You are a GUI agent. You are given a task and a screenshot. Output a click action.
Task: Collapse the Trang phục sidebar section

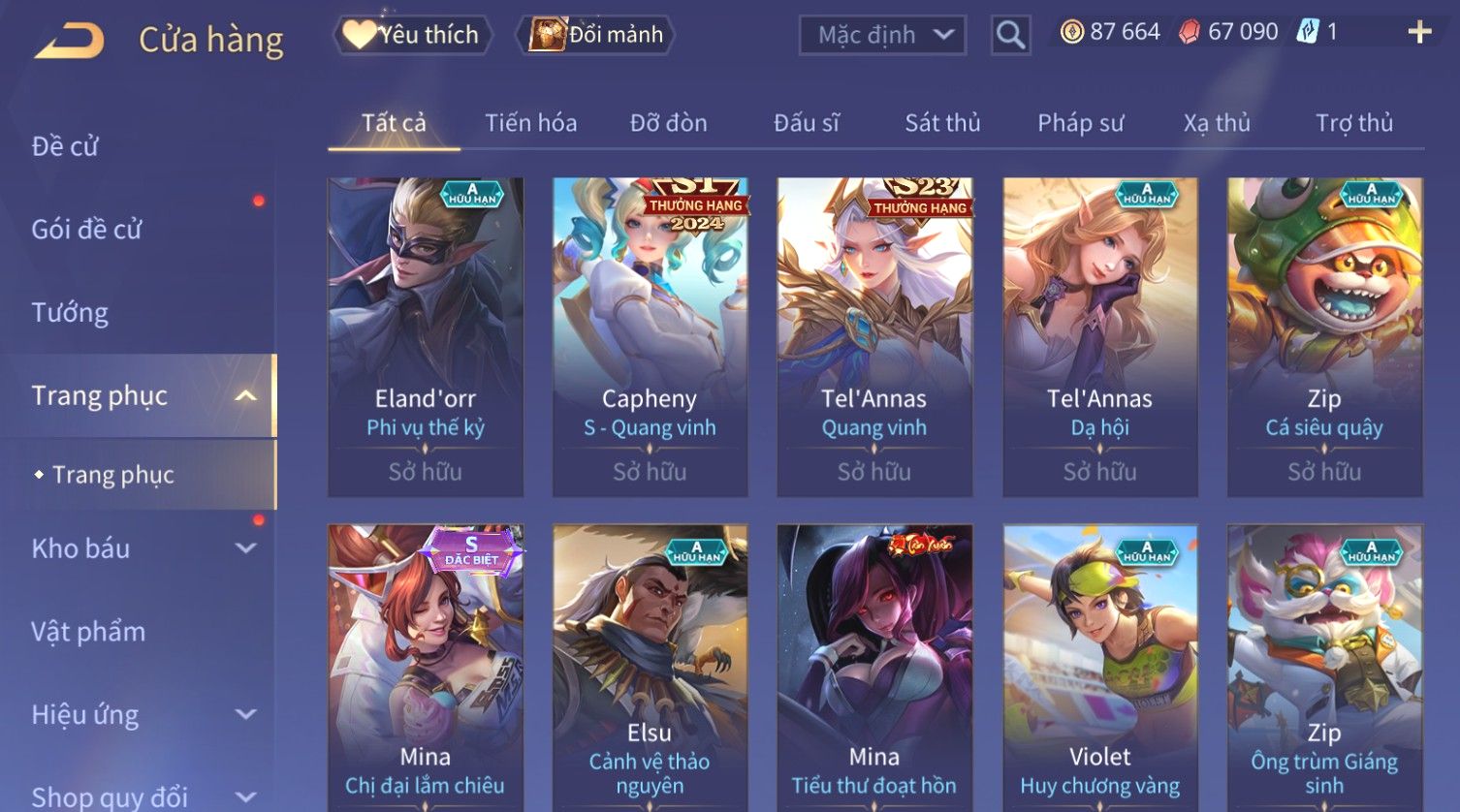point(246,395)
